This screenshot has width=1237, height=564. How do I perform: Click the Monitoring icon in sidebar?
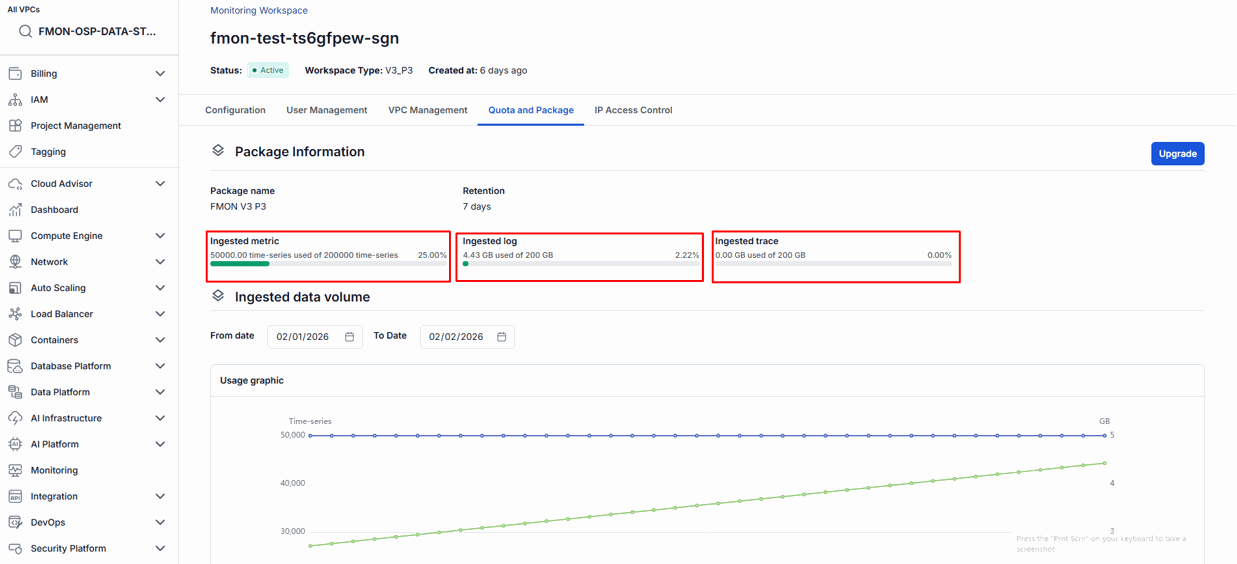click(x=15, y=470)
